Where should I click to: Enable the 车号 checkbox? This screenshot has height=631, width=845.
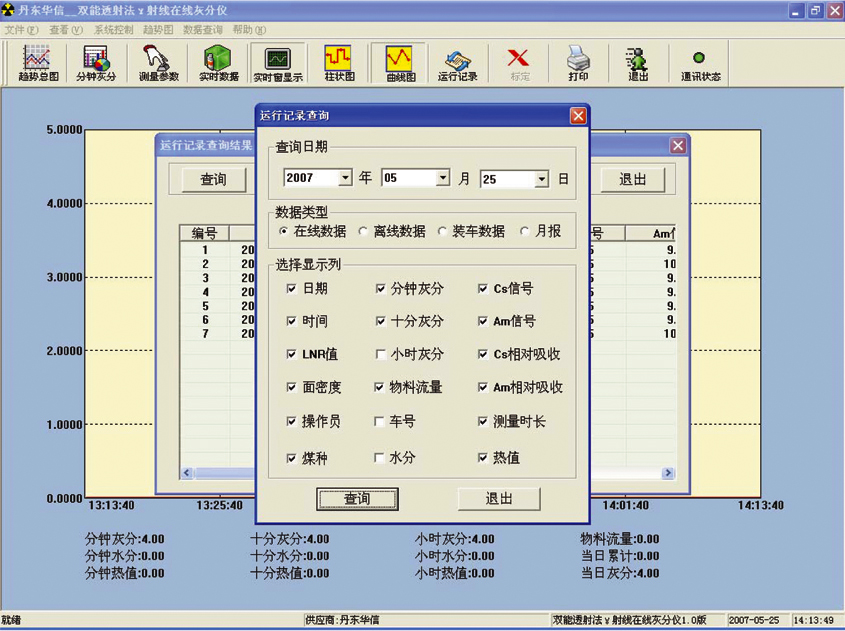click(x=379, y=421)
